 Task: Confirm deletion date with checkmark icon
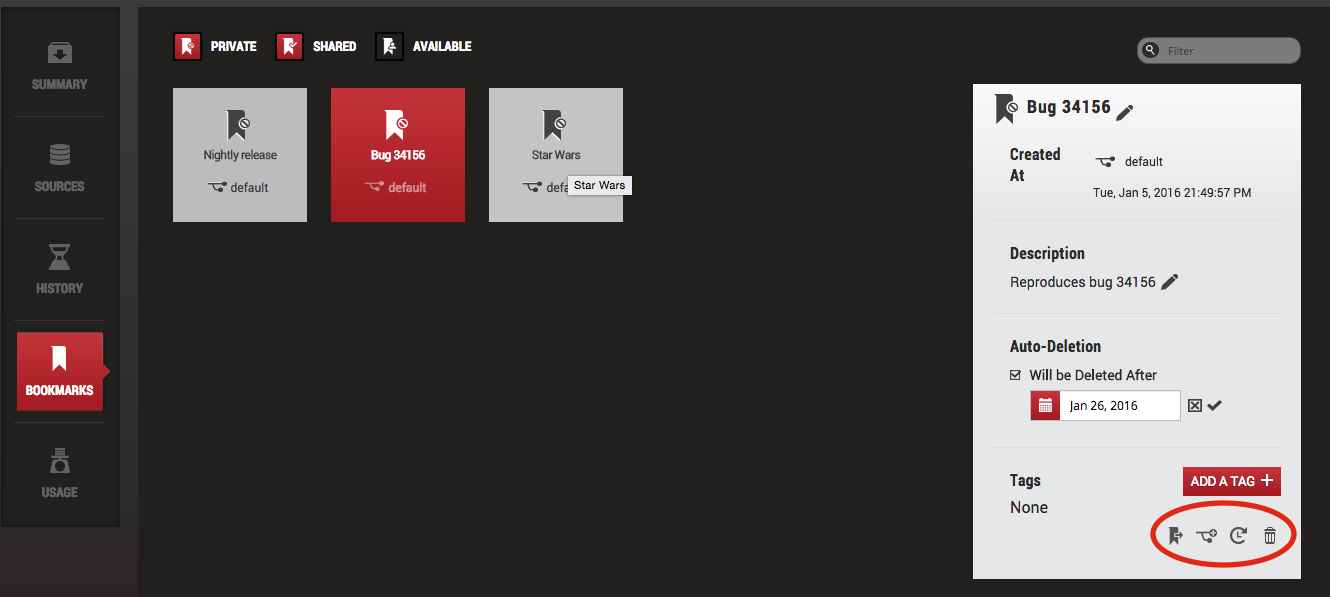click(x=1214, y=405)
